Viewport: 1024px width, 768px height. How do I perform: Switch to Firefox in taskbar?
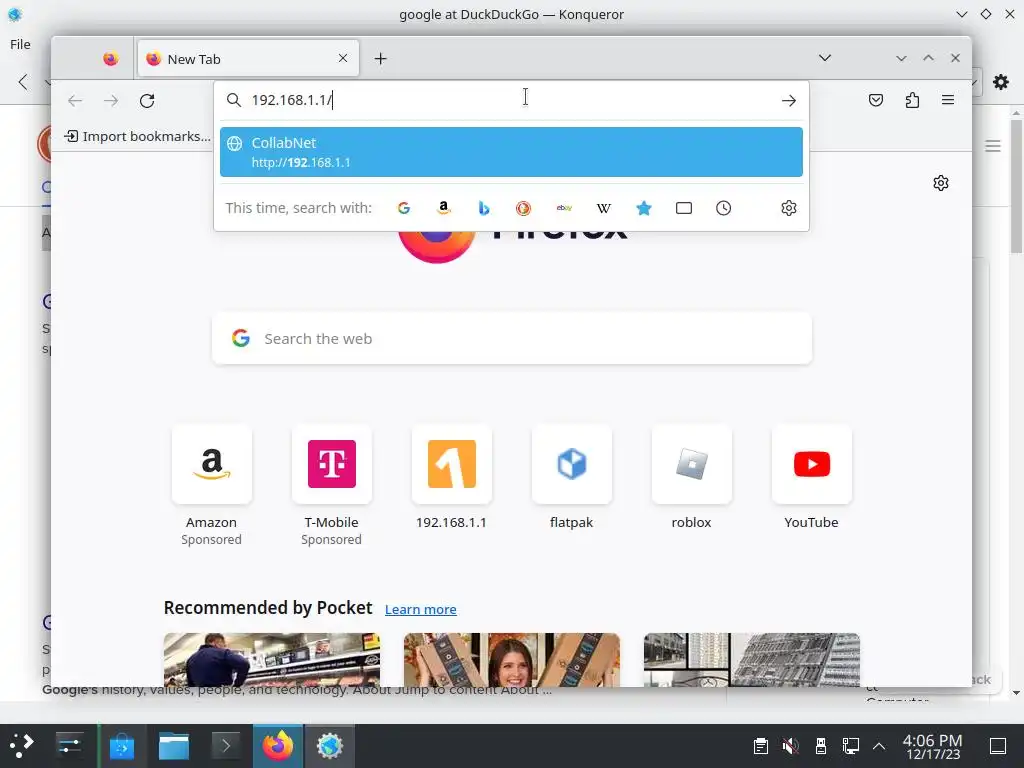[x=278, y=745]
